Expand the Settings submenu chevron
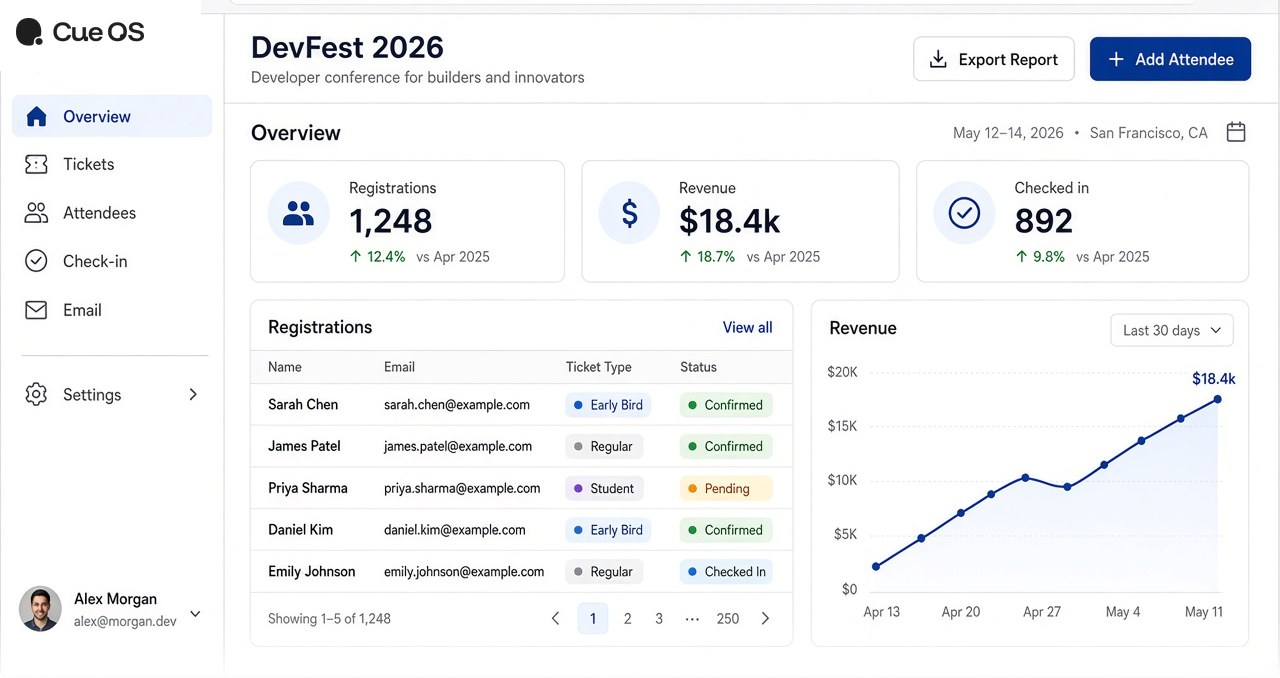 [194, 395]
